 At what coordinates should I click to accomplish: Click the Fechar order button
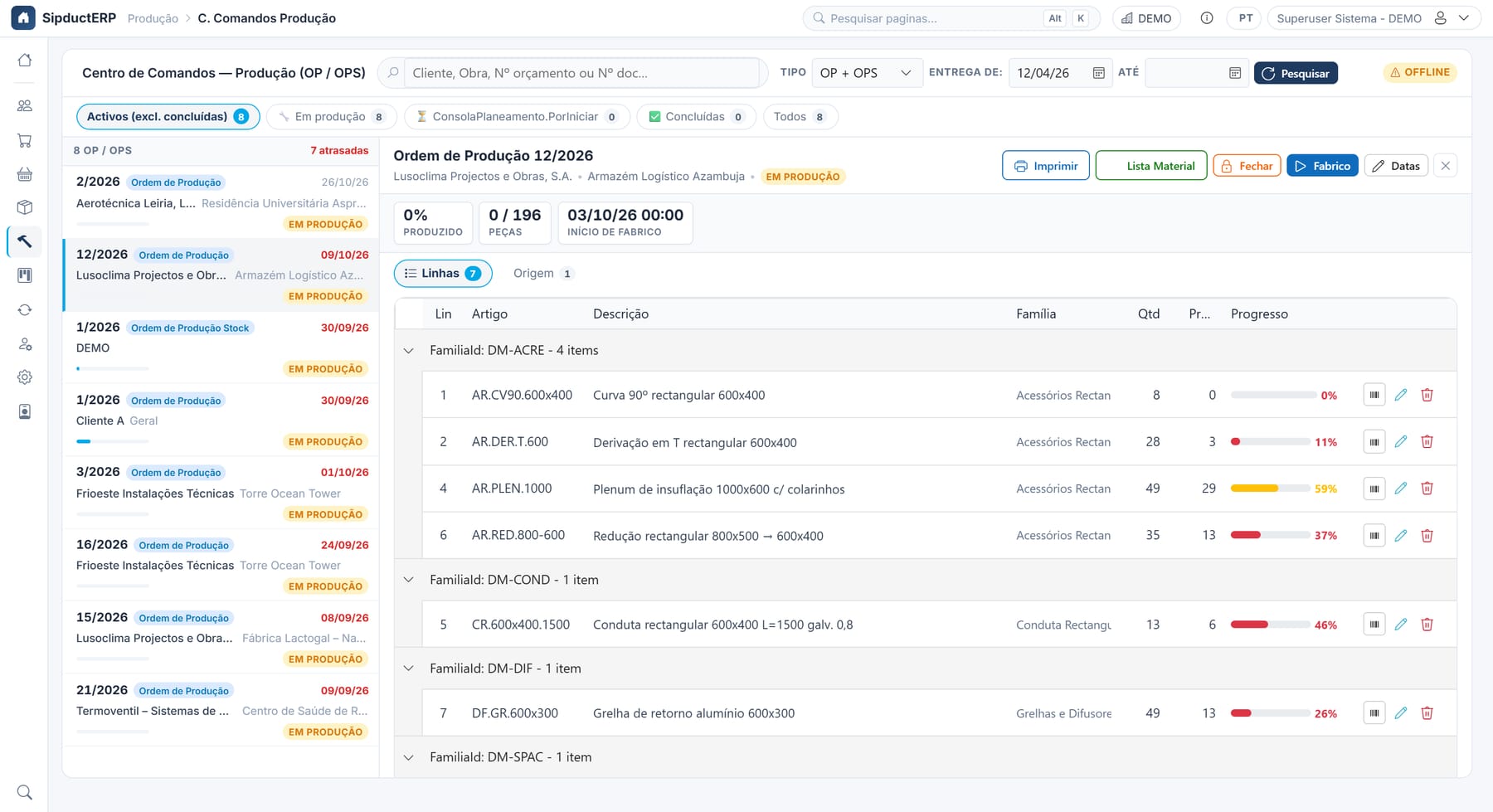point(1247,166)
